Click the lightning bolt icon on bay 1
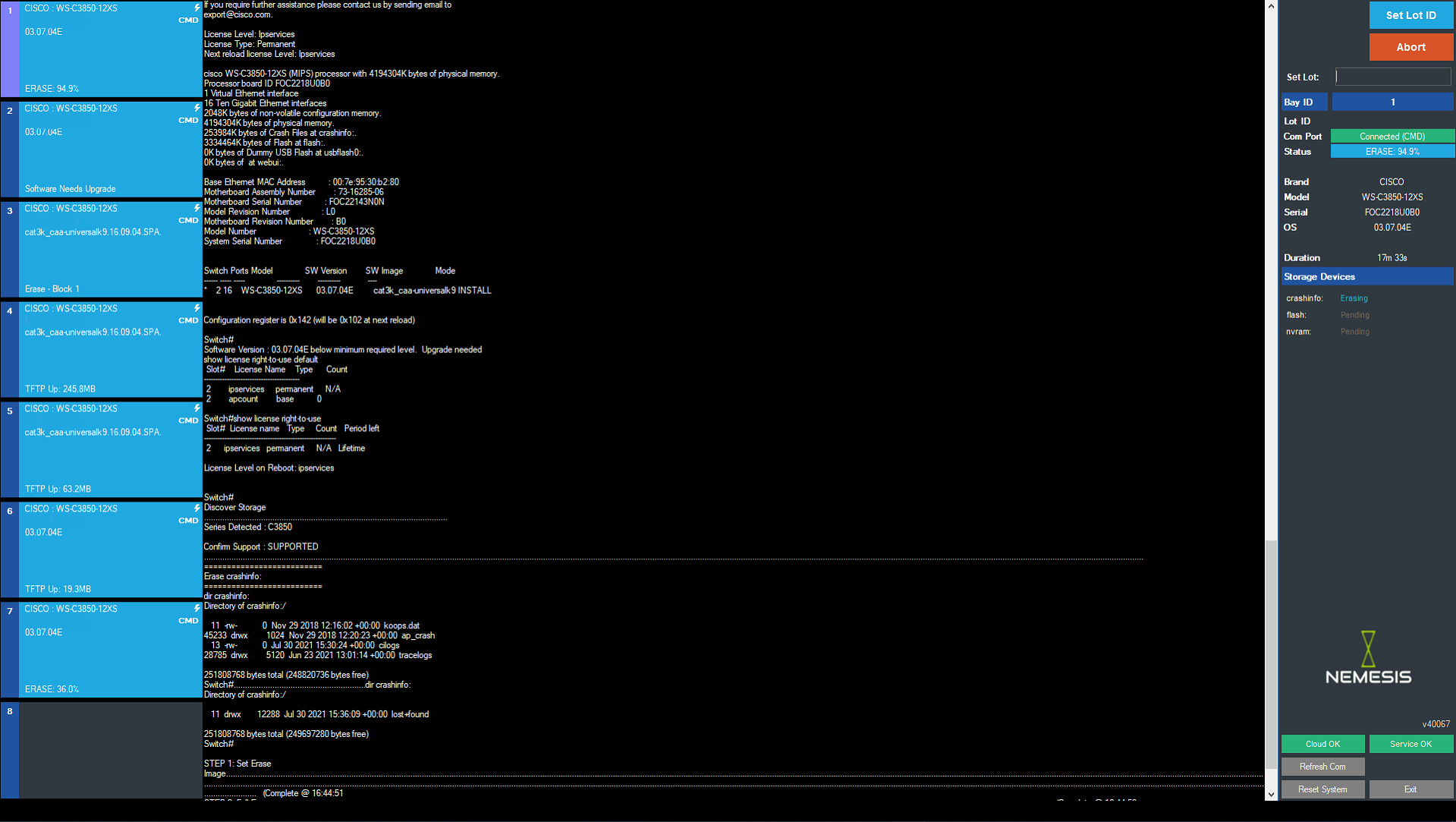The height and width of the screenshot is (822, 1456). [x=197, y=6]
